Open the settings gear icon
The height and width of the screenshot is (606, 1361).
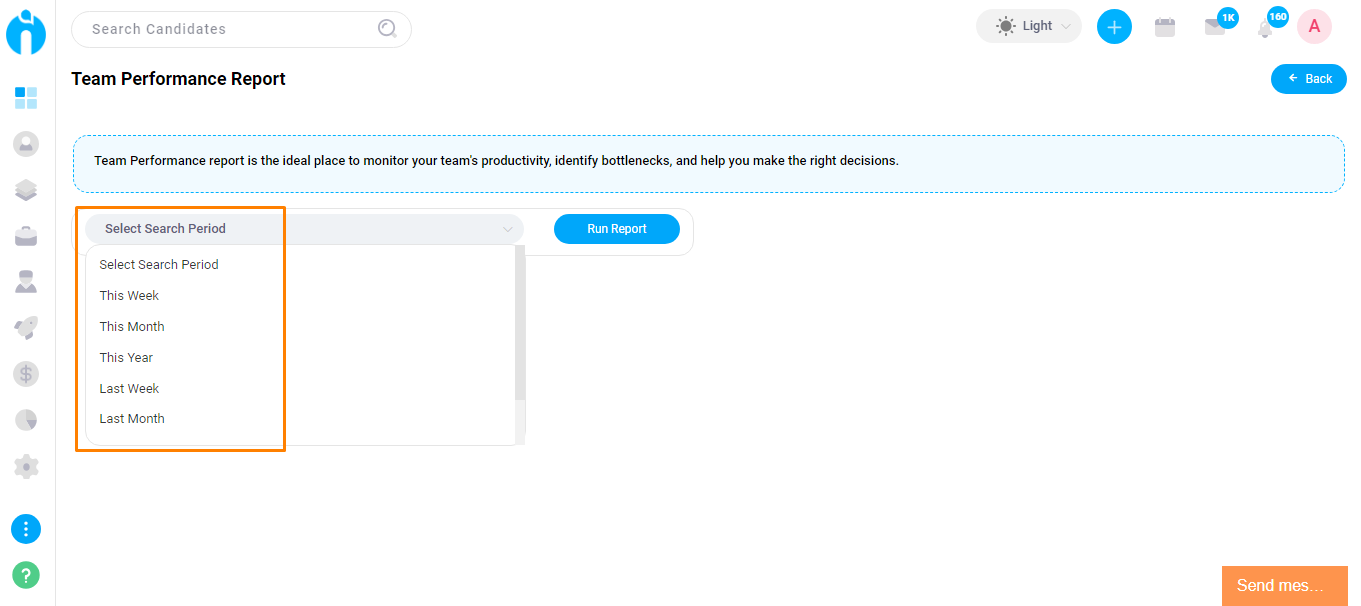[26, 466]
